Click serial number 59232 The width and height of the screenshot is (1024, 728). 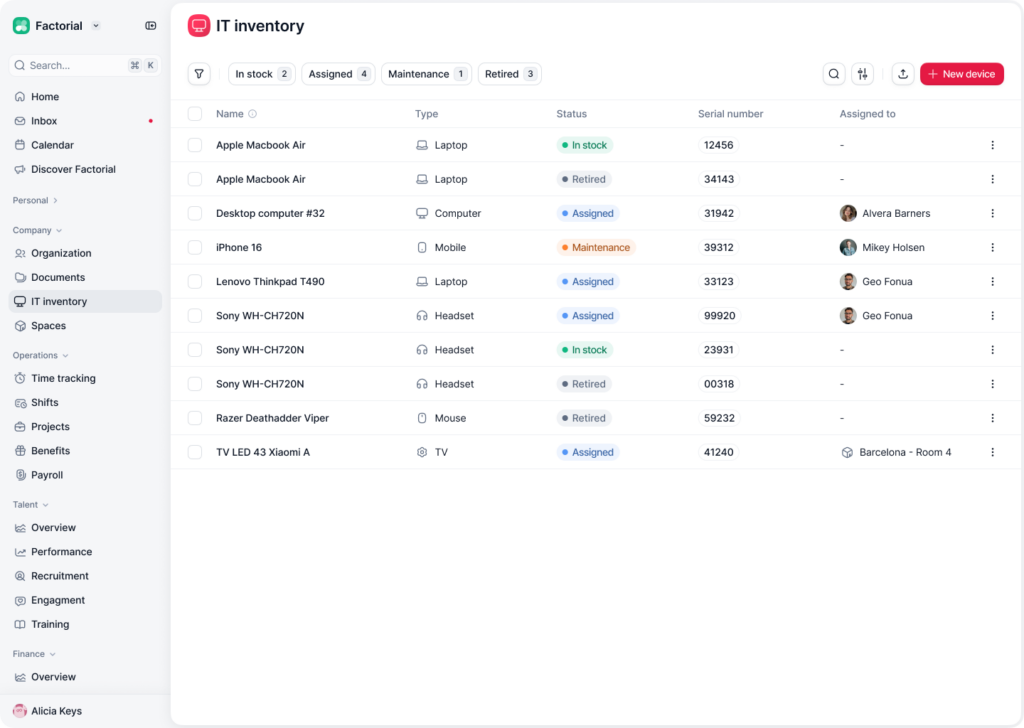tap(719, 418)
